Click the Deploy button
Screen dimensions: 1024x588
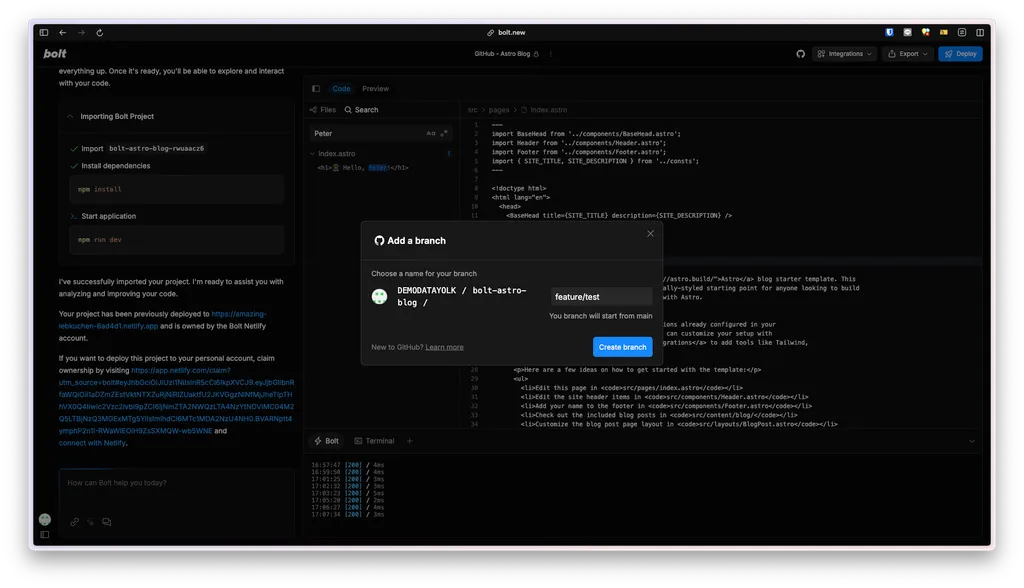960,54
